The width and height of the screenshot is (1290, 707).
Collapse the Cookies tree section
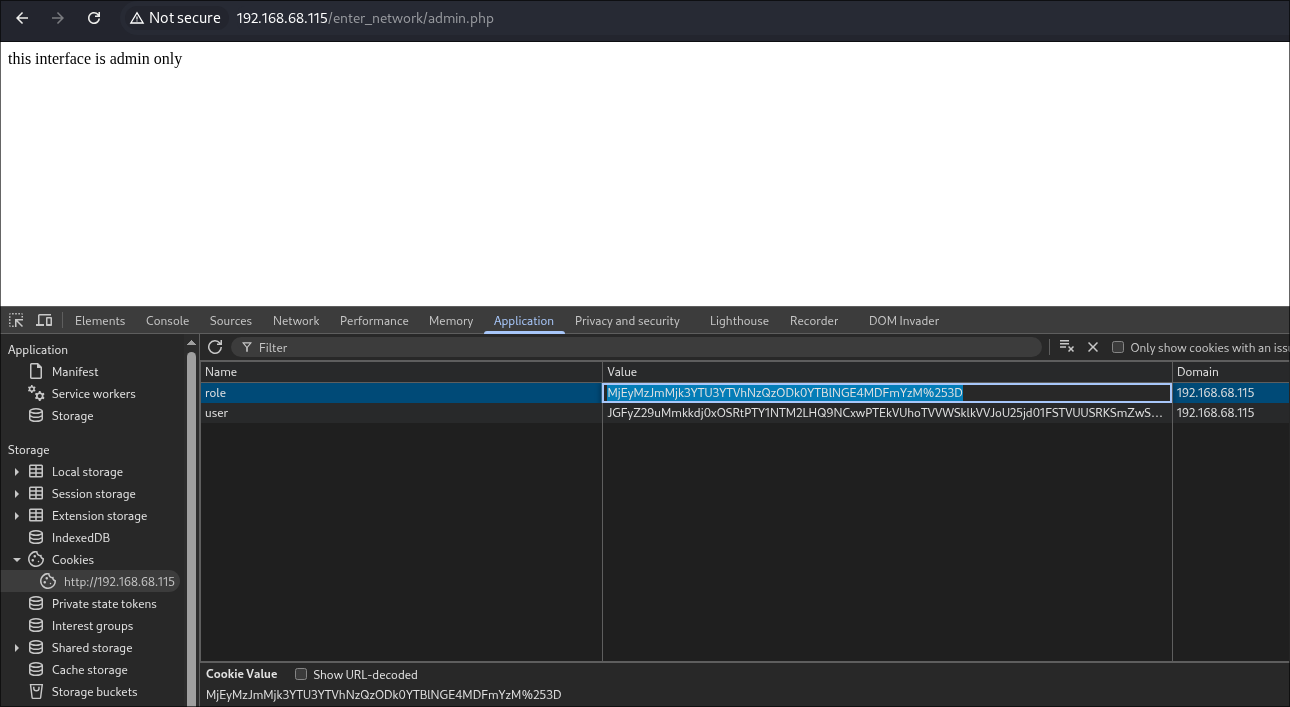(17, 560)
